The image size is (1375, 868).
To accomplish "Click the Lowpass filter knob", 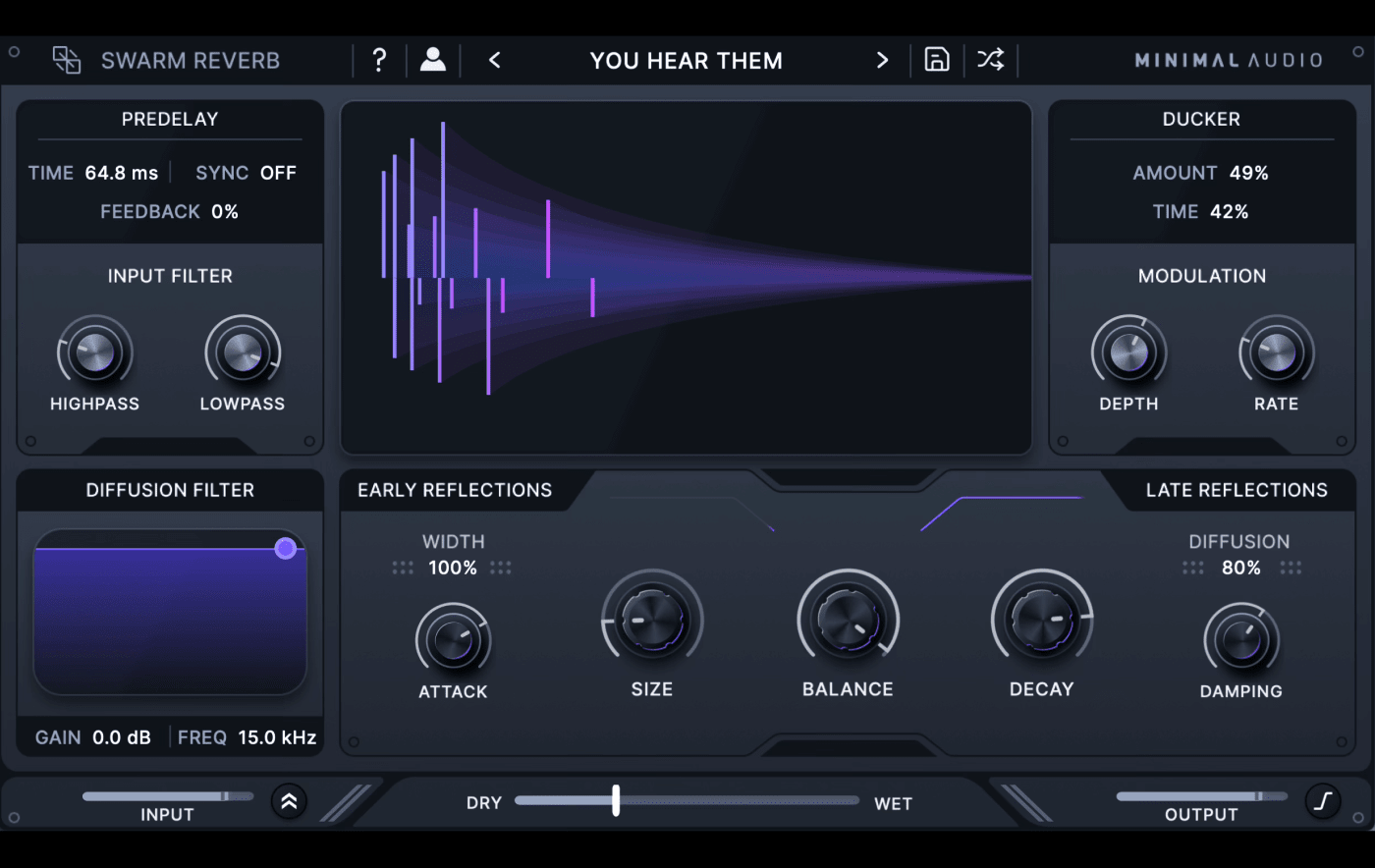I will [x=243, y=352].
